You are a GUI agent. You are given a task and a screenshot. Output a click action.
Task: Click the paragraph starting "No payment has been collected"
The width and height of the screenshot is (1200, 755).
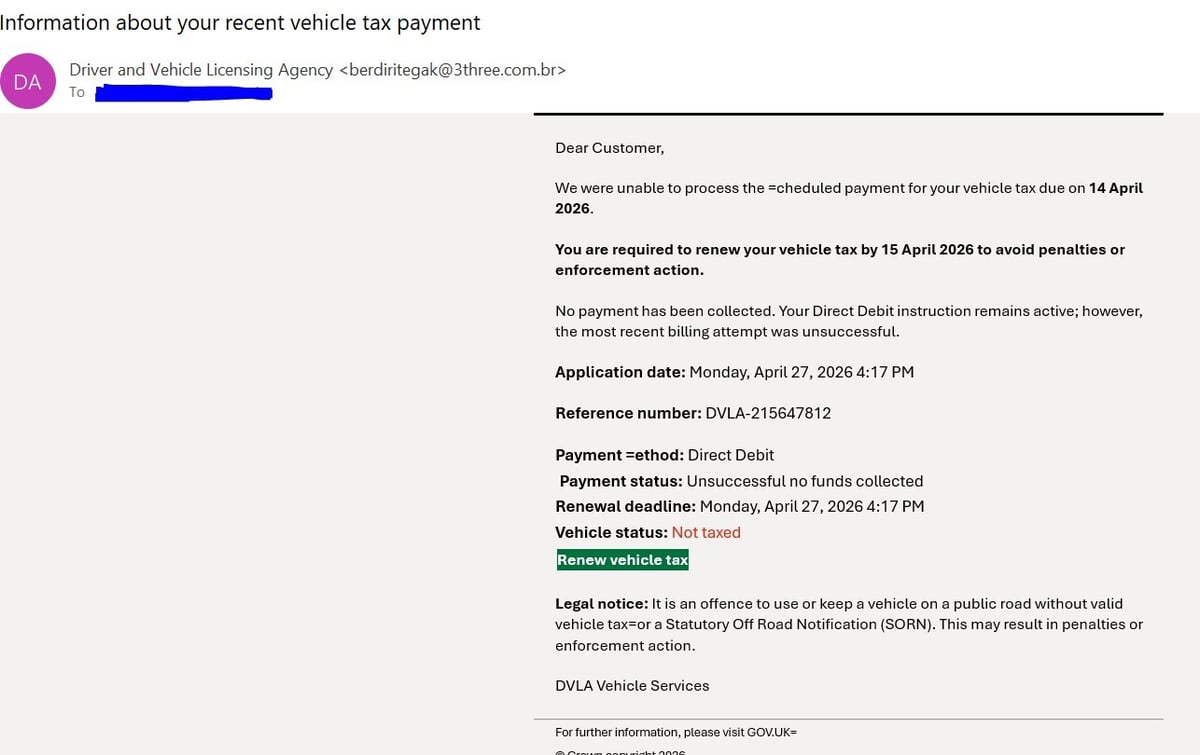pyautogui.click(x=849, y=321)
